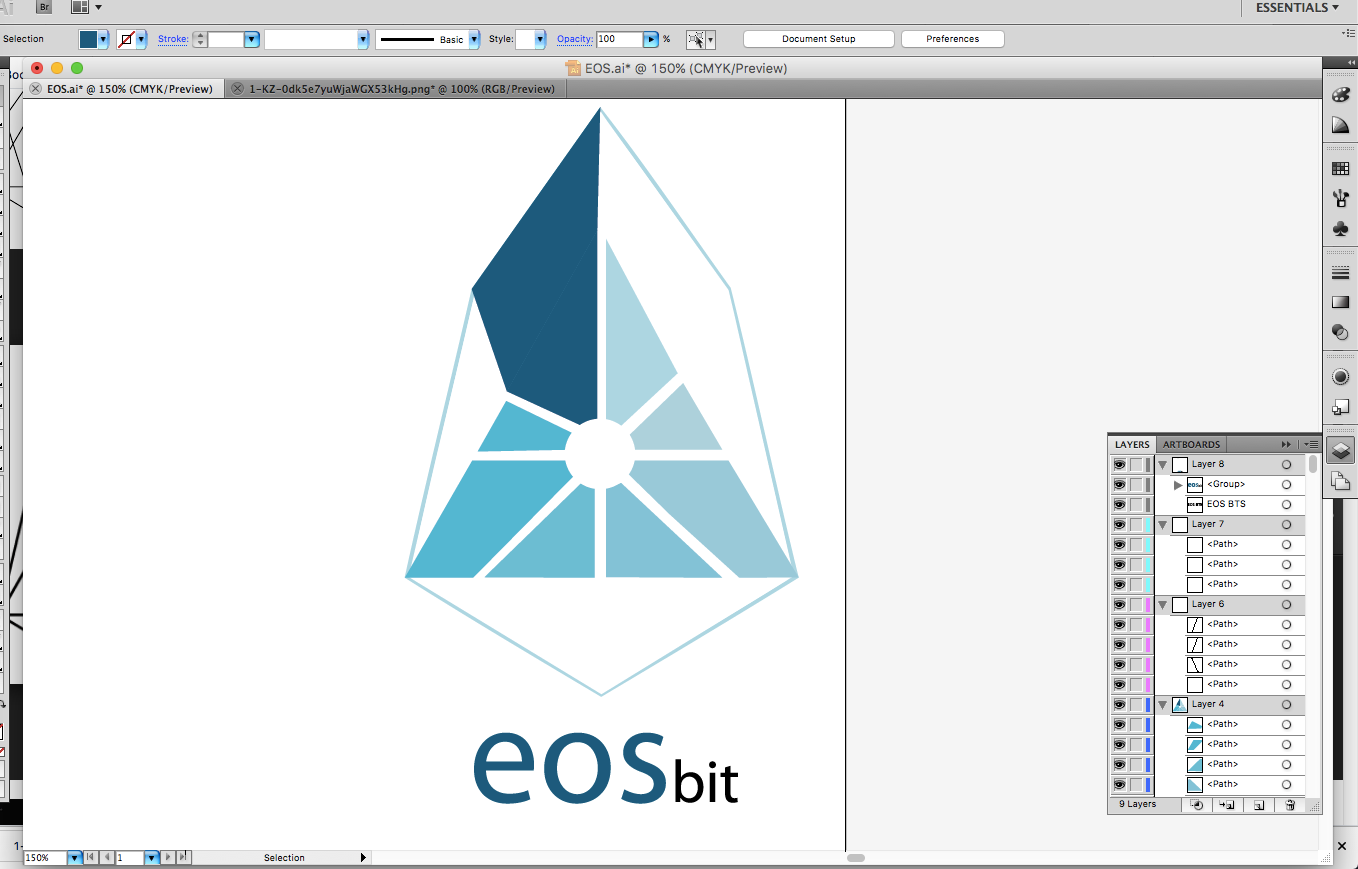Toggle visibility of Layer 6
The height and width of the screenshot is (869, 1358).
[1119, 605]
